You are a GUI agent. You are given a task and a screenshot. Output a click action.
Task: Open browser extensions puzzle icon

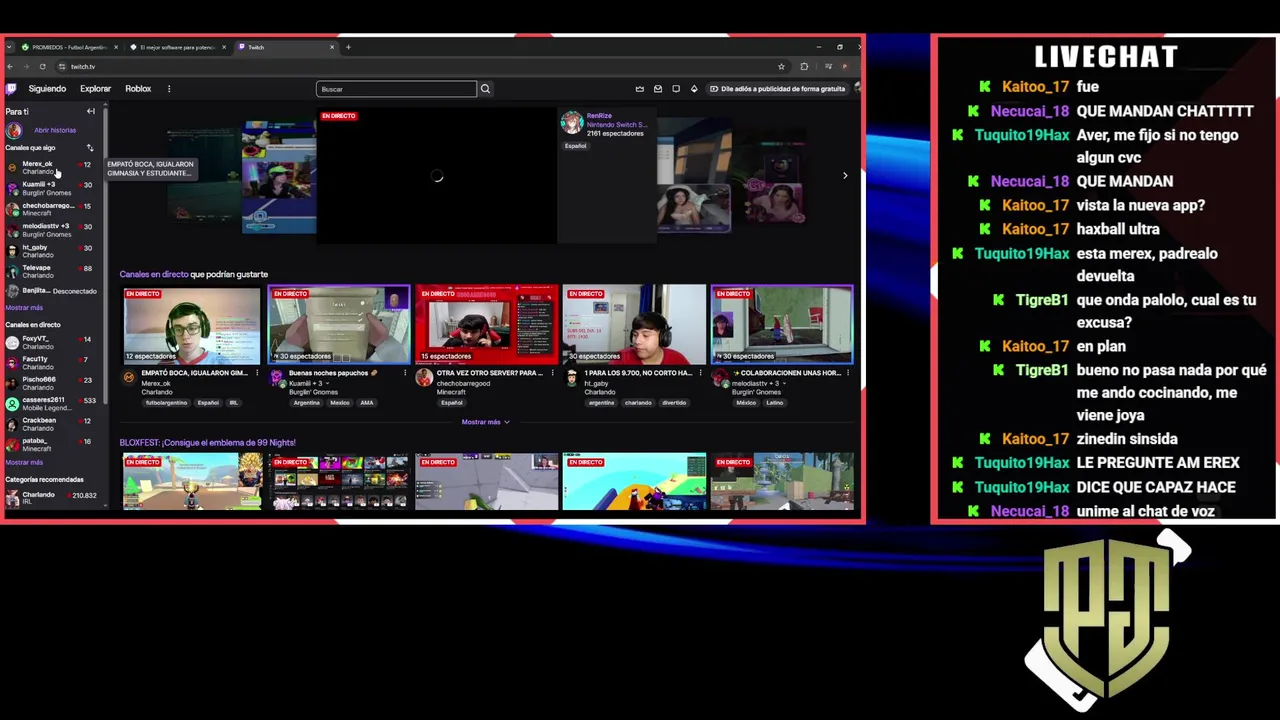(804, 67)
